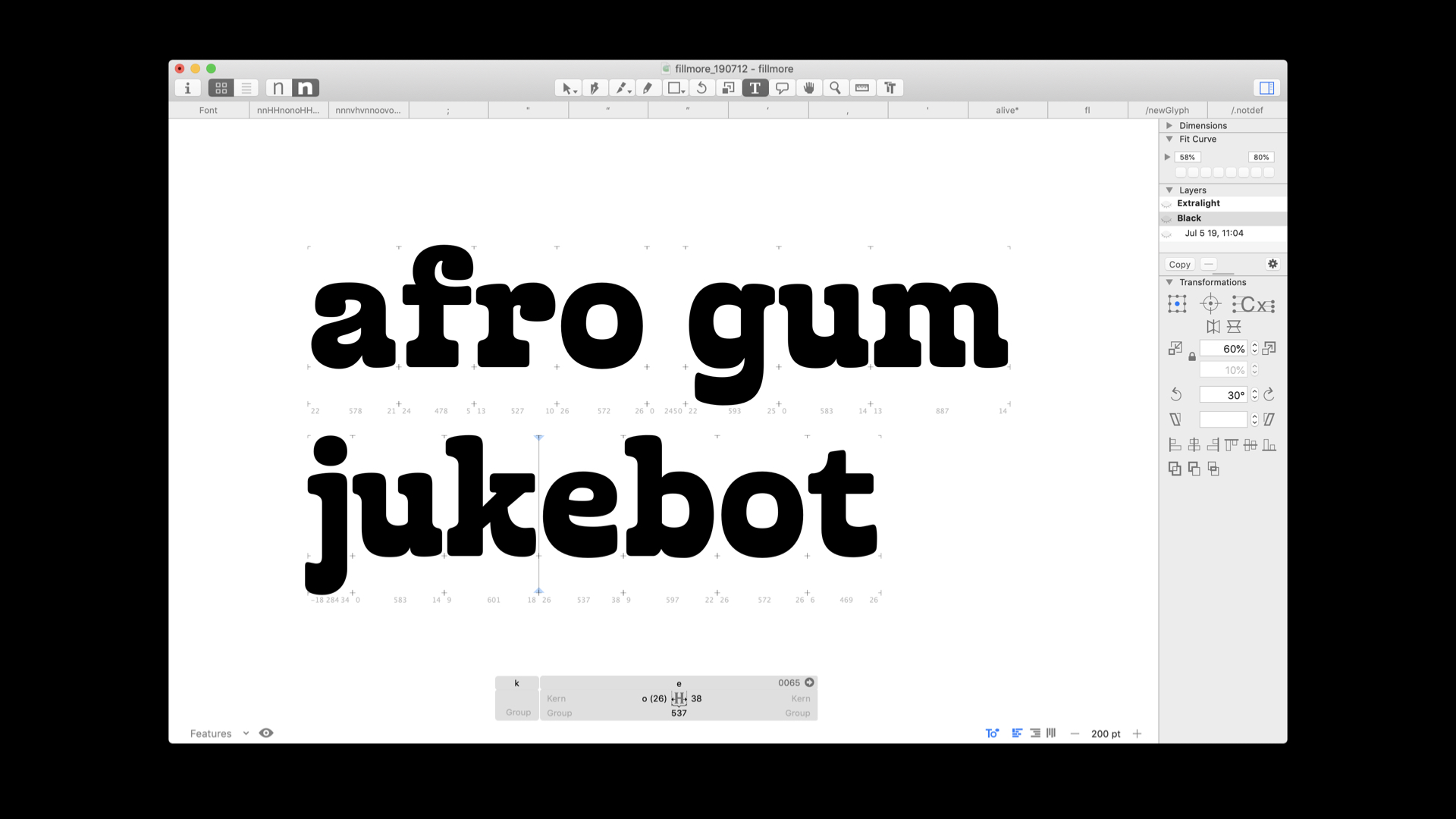
Task: Collapse the Layers section
Action: click(1169, 190)
